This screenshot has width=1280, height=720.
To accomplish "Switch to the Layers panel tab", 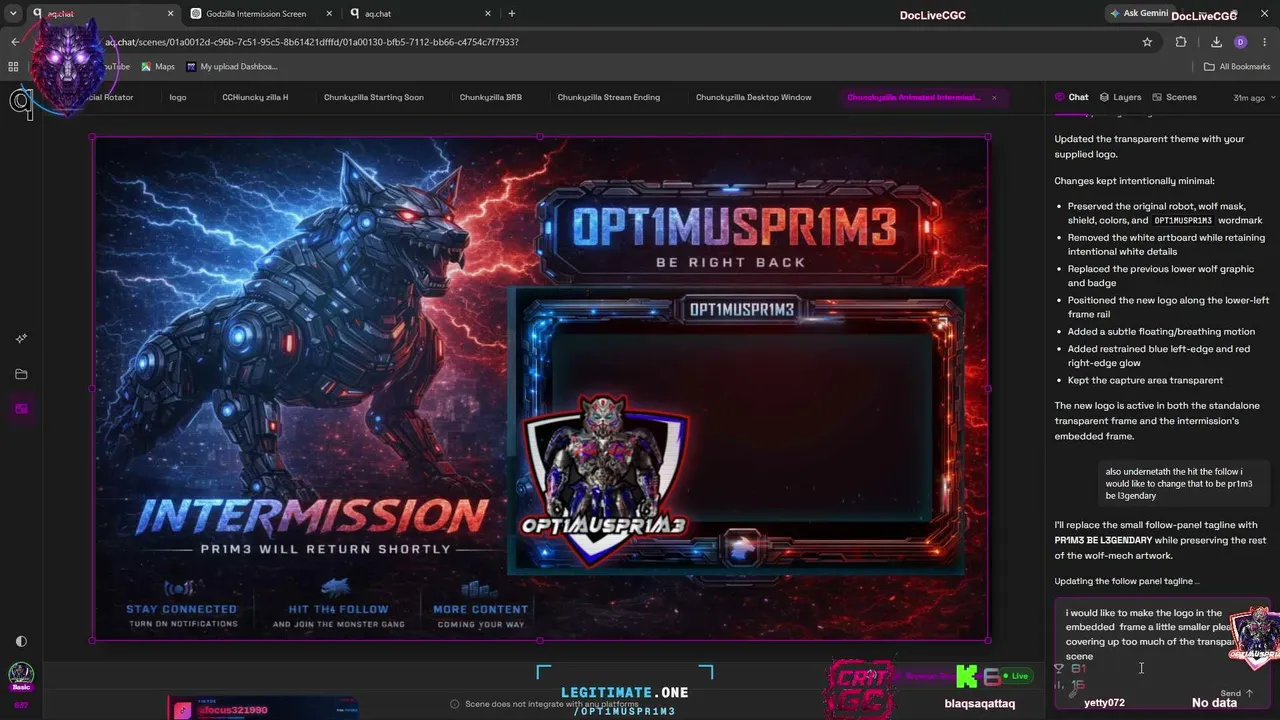I will click(1120, 97).
